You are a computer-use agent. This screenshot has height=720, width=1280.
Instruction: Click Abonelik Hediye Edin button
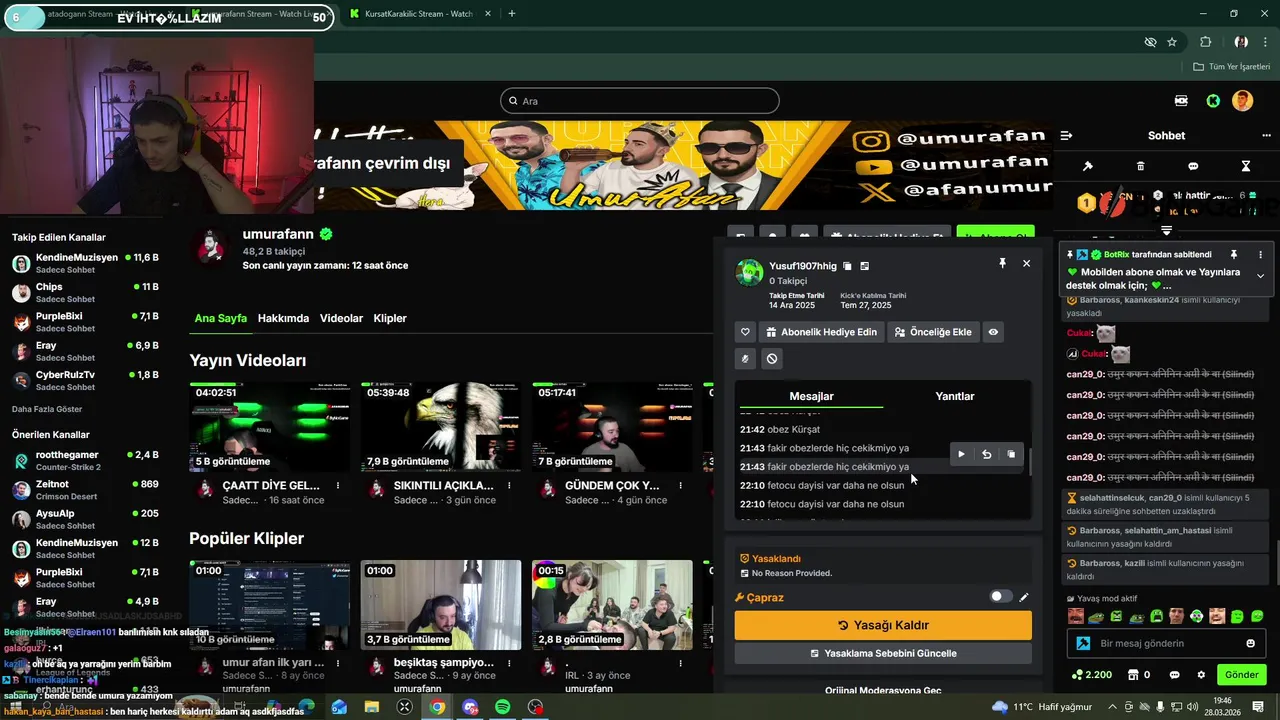pyautogui.click(x=822, y=332)
